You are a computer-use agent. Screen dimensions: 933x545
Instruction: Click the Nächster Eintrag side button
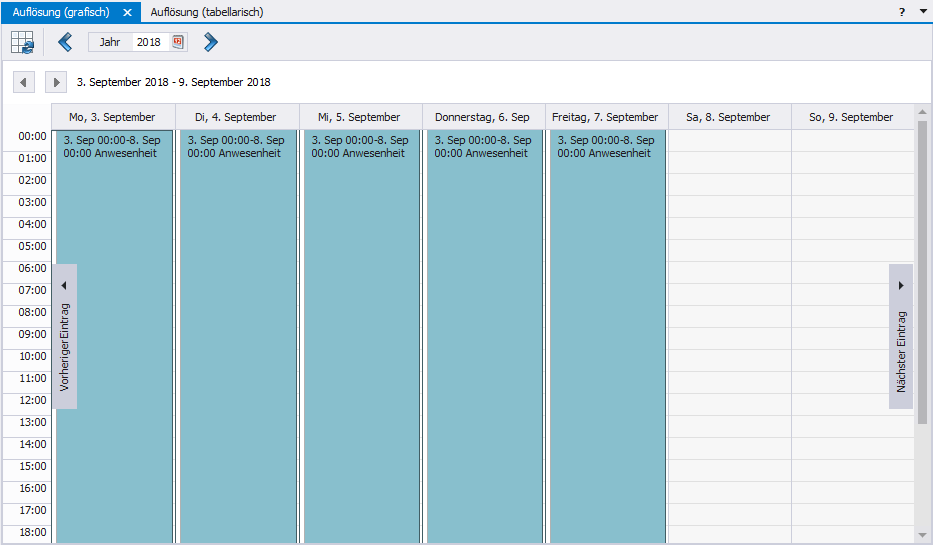(x=901, y=337)
